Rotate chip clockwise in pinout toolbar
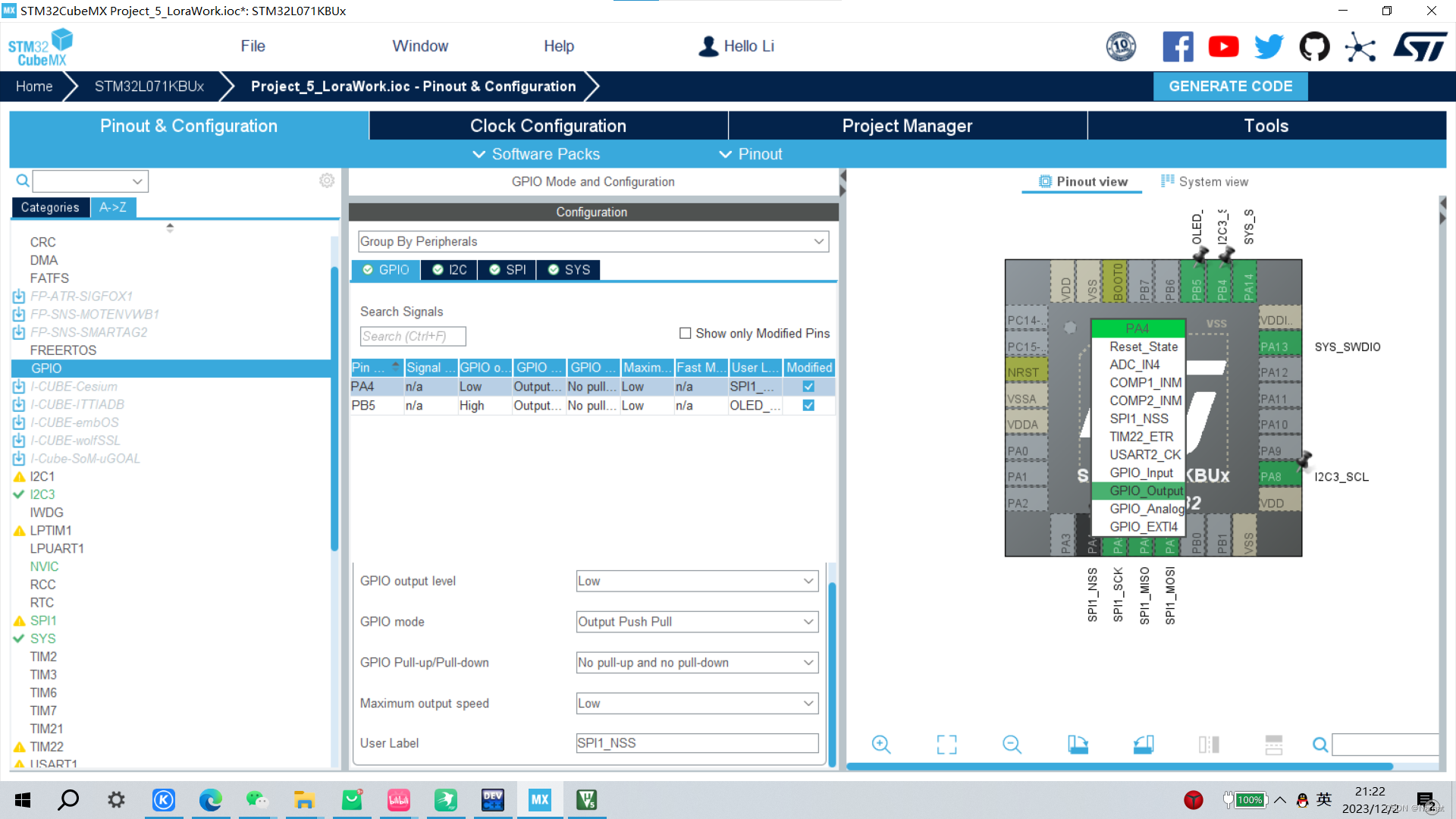The image size is (1456, 819). pyautogui.click(x=1078, y=745)
